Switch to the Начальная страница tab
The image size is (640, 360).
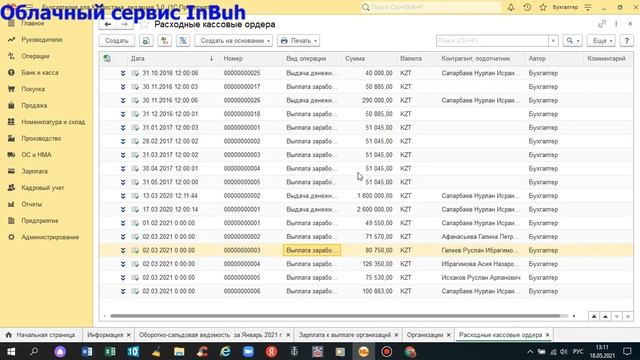click(x=41, y=335)
